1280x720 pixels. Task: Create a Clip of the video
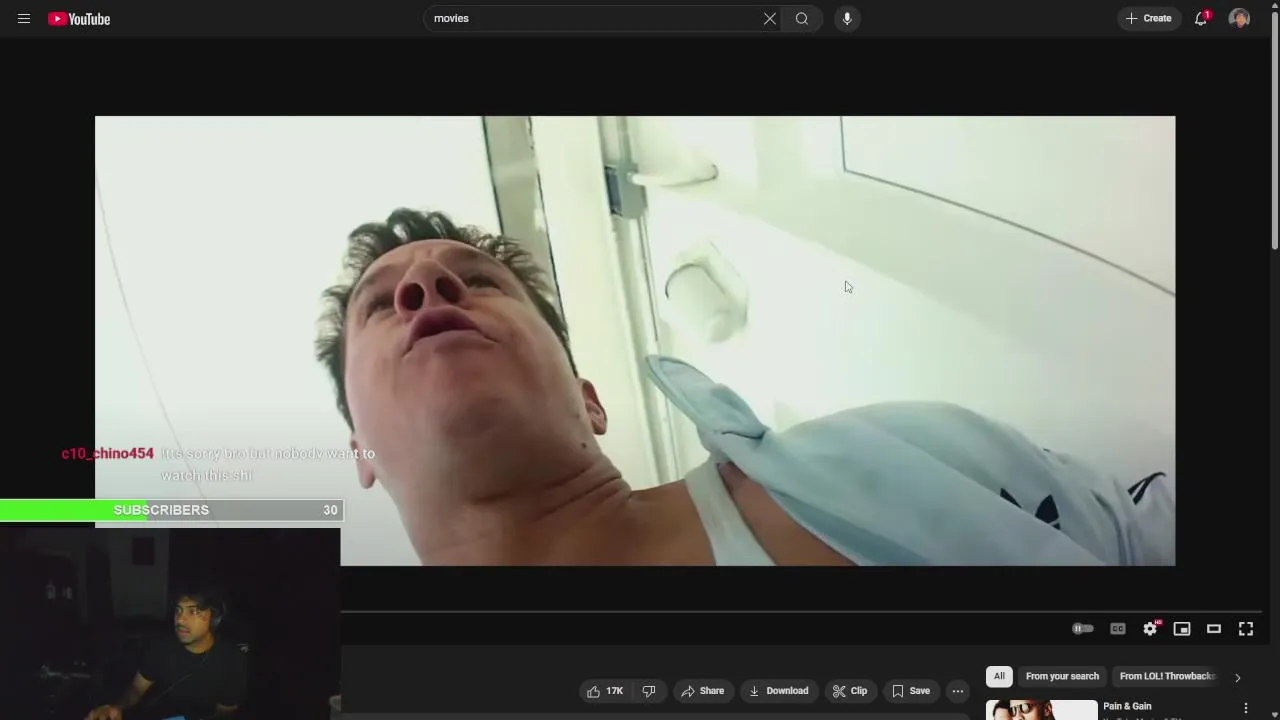coord(850,691)
